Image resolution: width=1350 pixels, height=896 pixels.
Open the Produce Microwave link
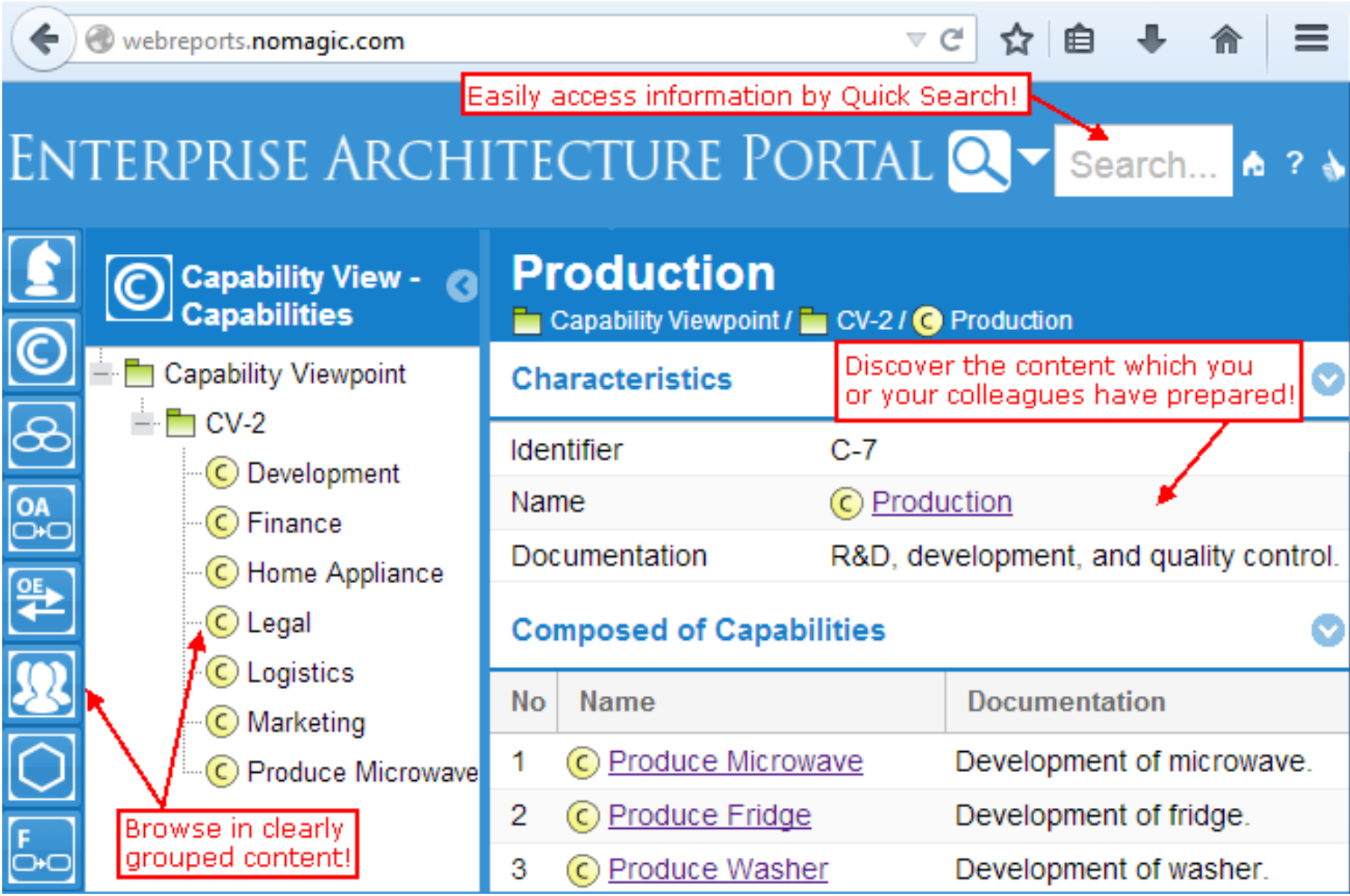[x=735, y=762]
